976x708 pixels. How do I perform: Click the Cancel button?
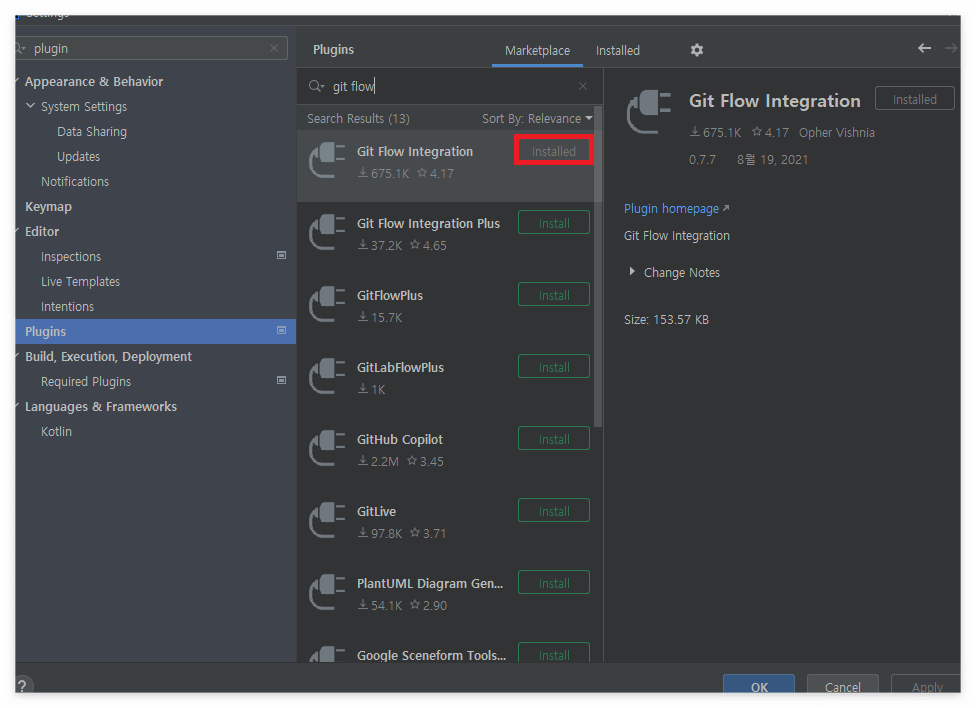[842, 686]
